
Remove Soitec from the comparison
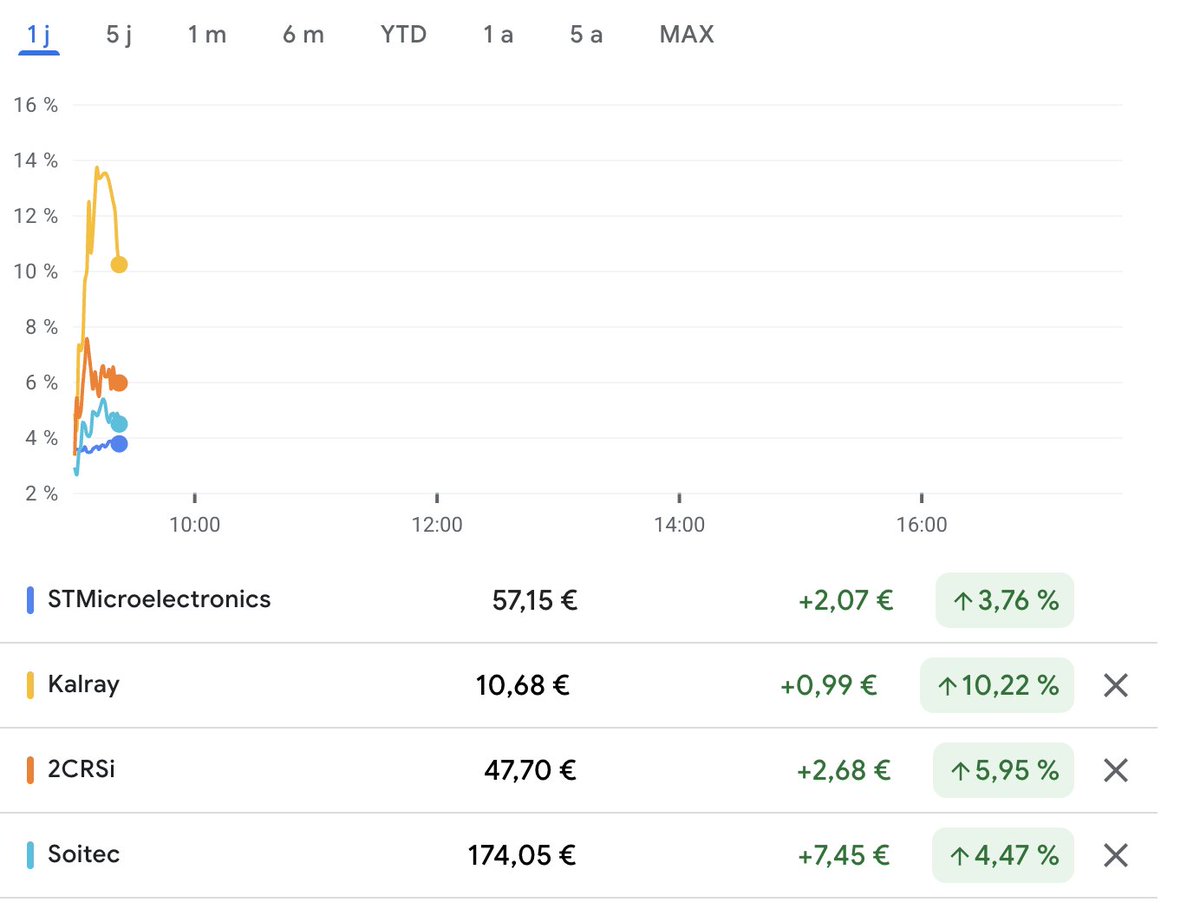[1115, 855]
